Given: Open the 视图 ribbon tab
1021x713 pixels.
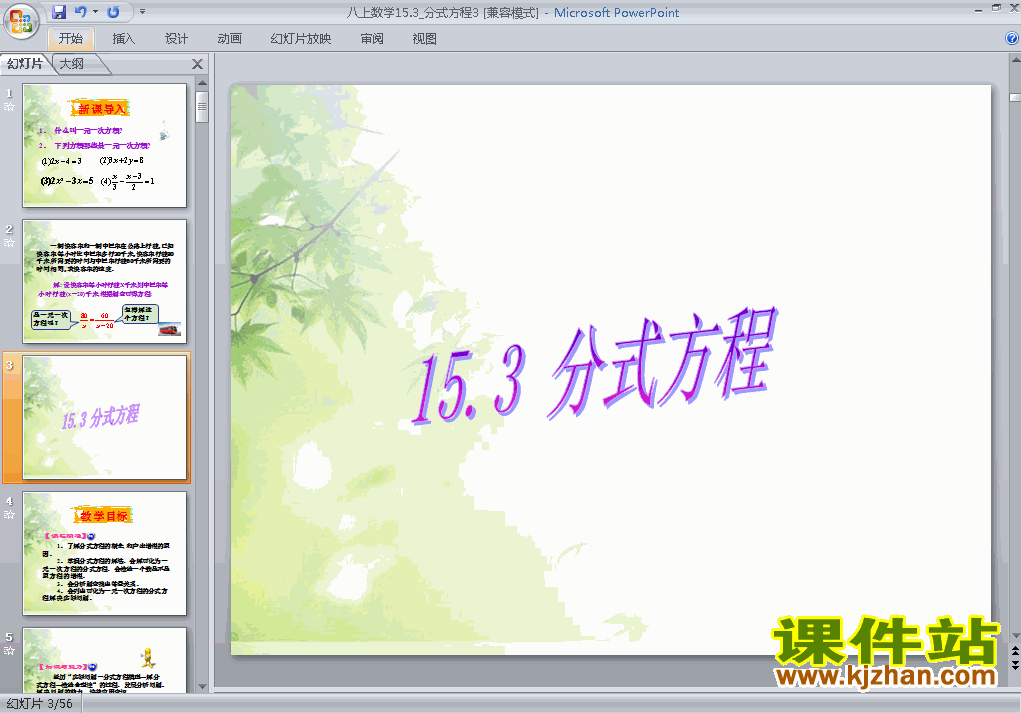Looking at the screenshot, I should pyautogui.click(x=425, y=39).
